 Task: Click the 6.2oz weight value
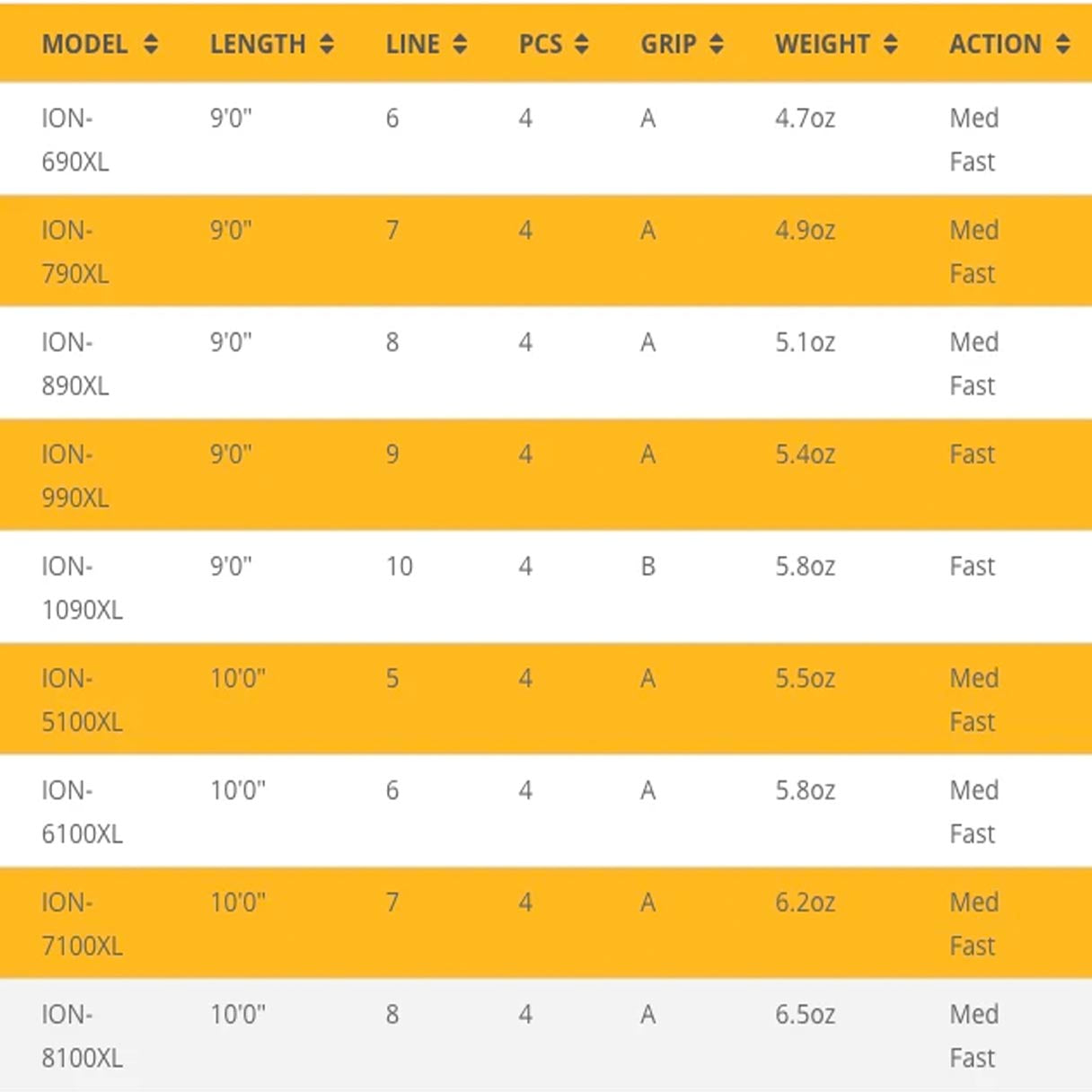(x=805, y=903)
